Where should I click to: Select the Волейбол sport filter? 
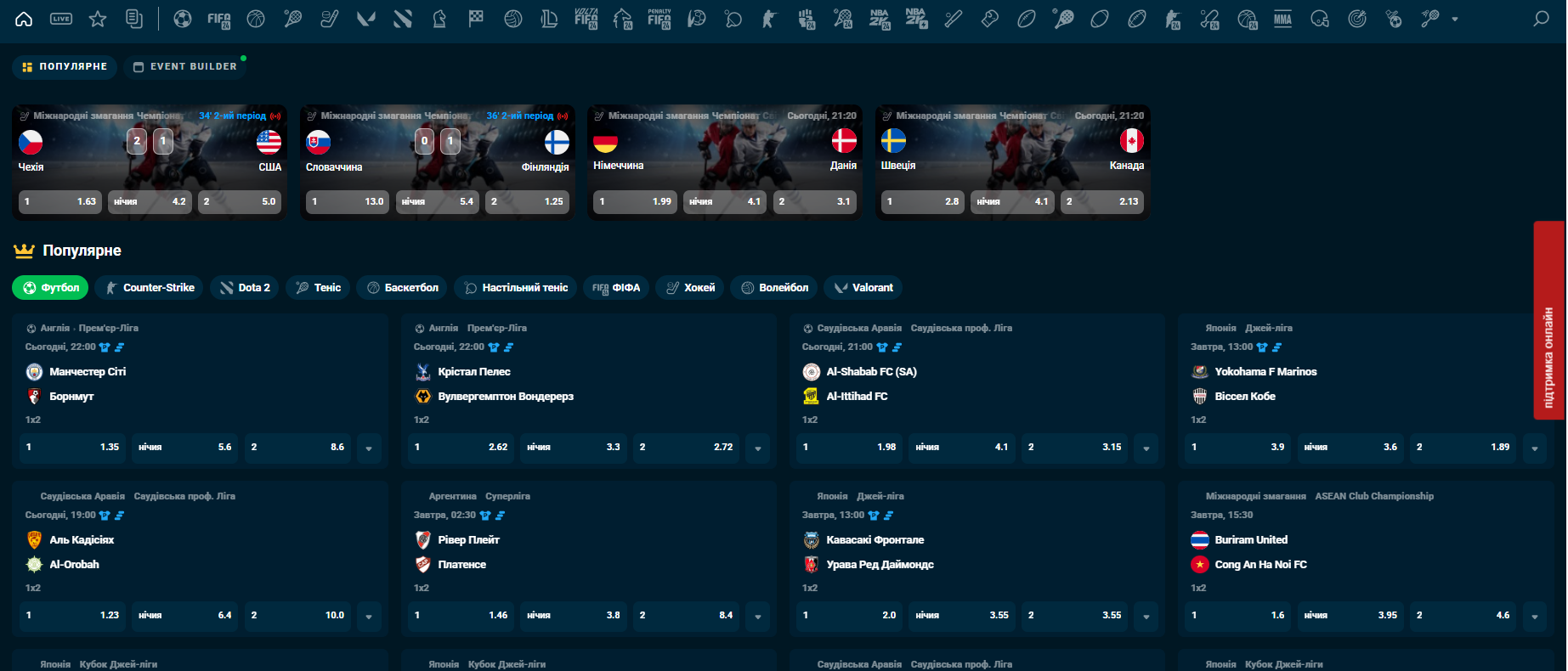(x=774, y=288)
